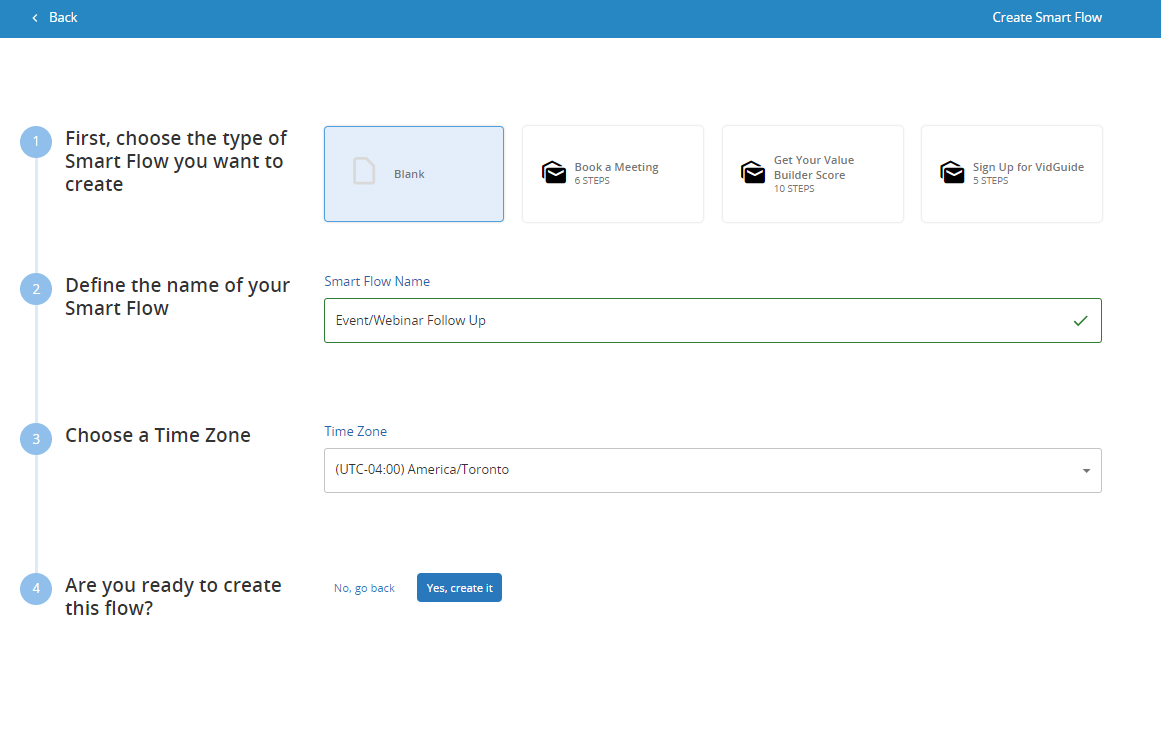The width and height of the screenshot is (1161, 751).
Task: Click the Create Smart Flow header label
Action: [x=1047, y=17]
